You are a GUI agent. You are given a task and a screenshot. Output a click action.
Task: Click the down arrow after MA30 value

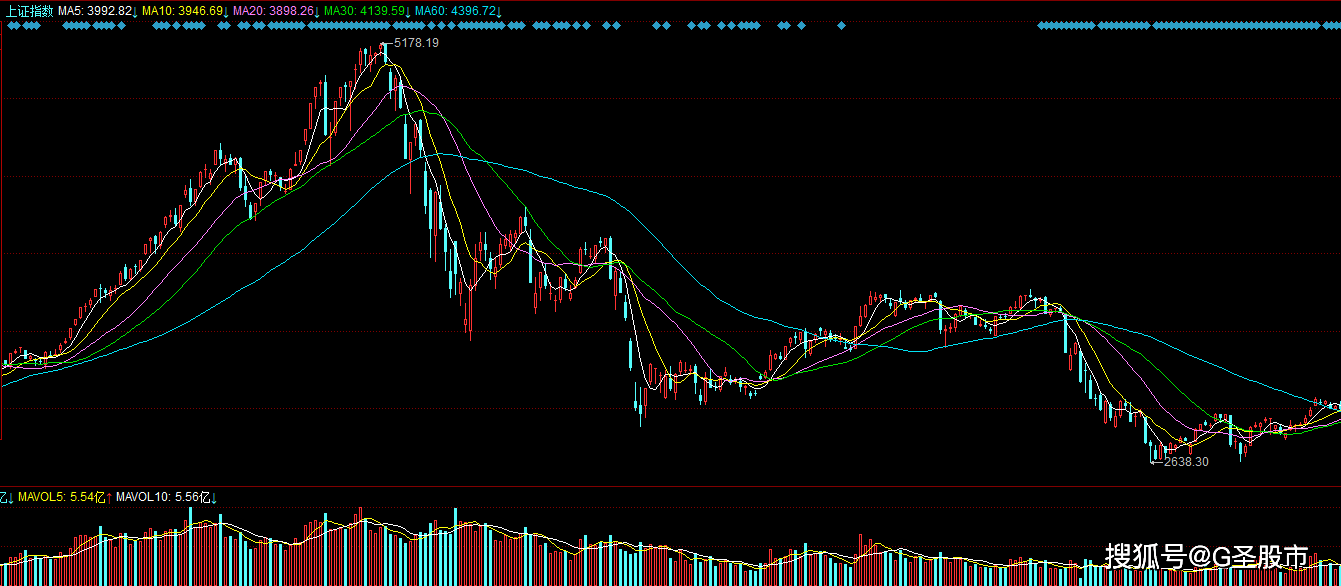click(x=408, y=12)
